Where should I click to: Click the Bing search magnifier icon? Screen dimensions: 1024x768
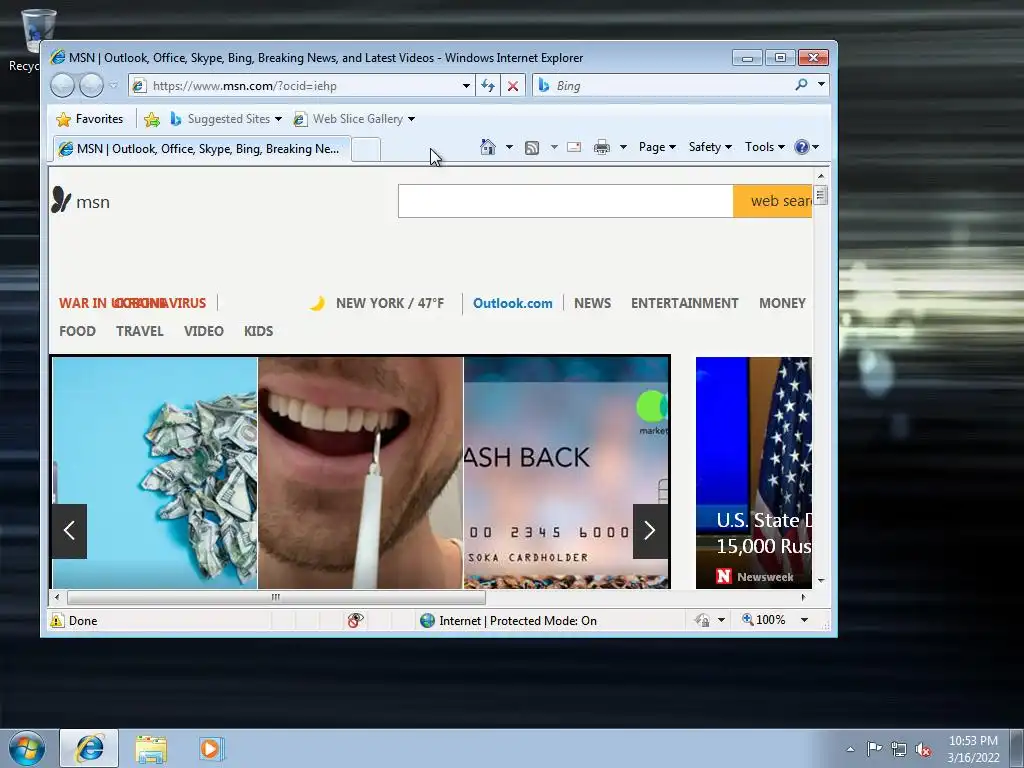click(801, 85)
